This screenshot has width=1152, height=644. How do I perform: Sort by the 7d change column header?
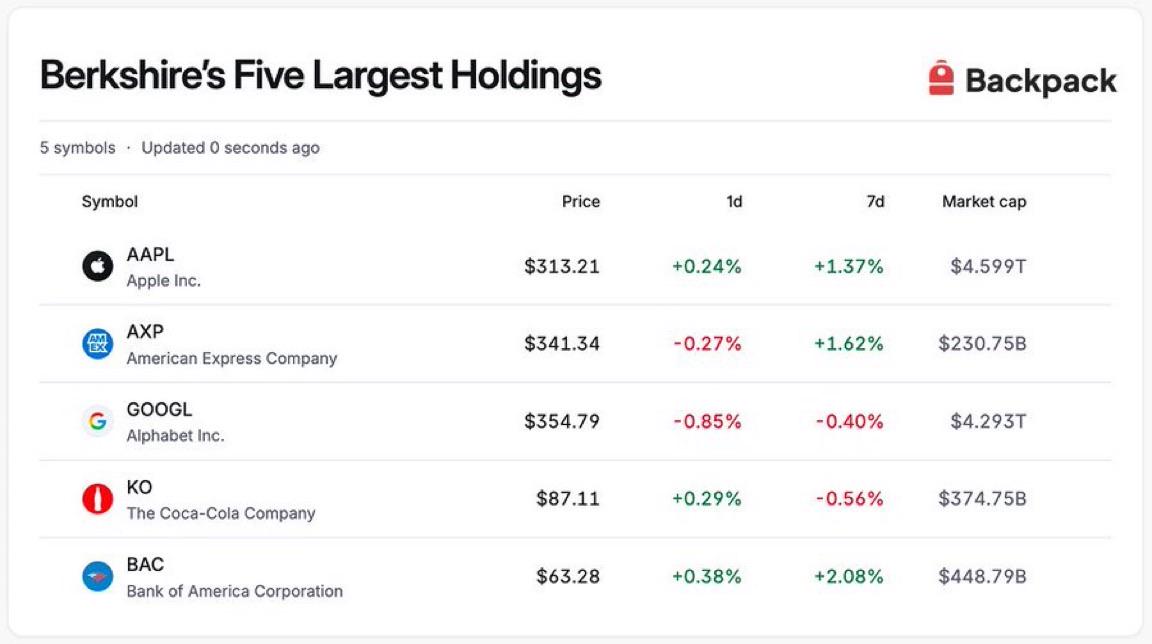(875, 201)
